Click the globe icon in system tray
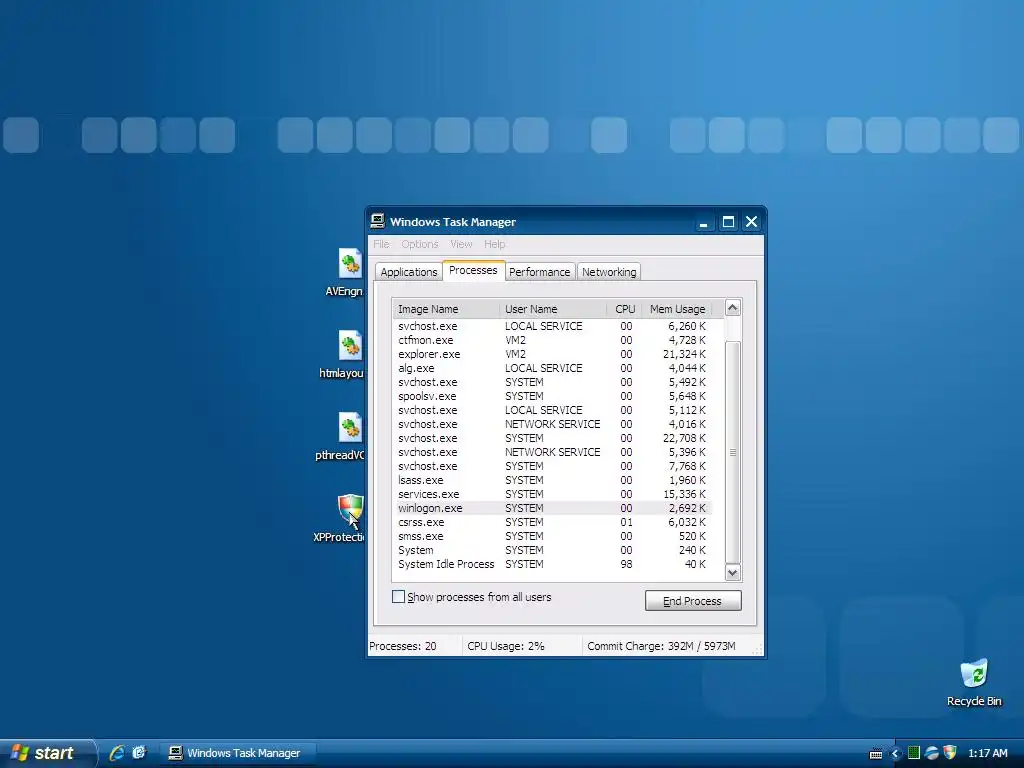Viewport: 1024px width, 768px height. click(x=932, y=753)
